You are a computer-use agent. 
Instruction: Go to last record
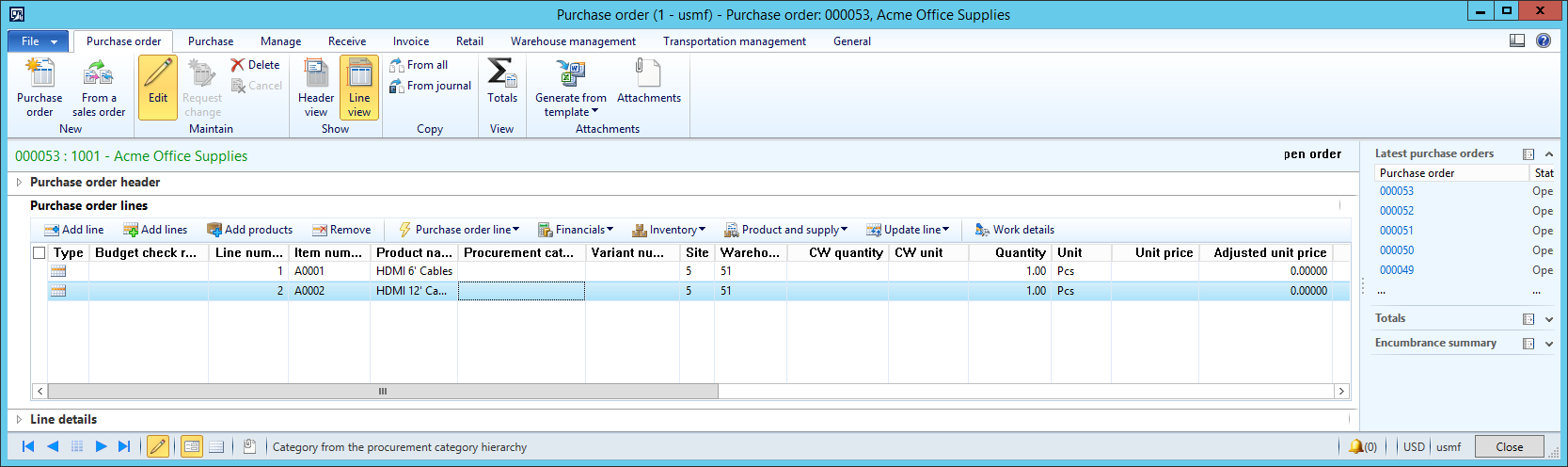pos(124,447)
